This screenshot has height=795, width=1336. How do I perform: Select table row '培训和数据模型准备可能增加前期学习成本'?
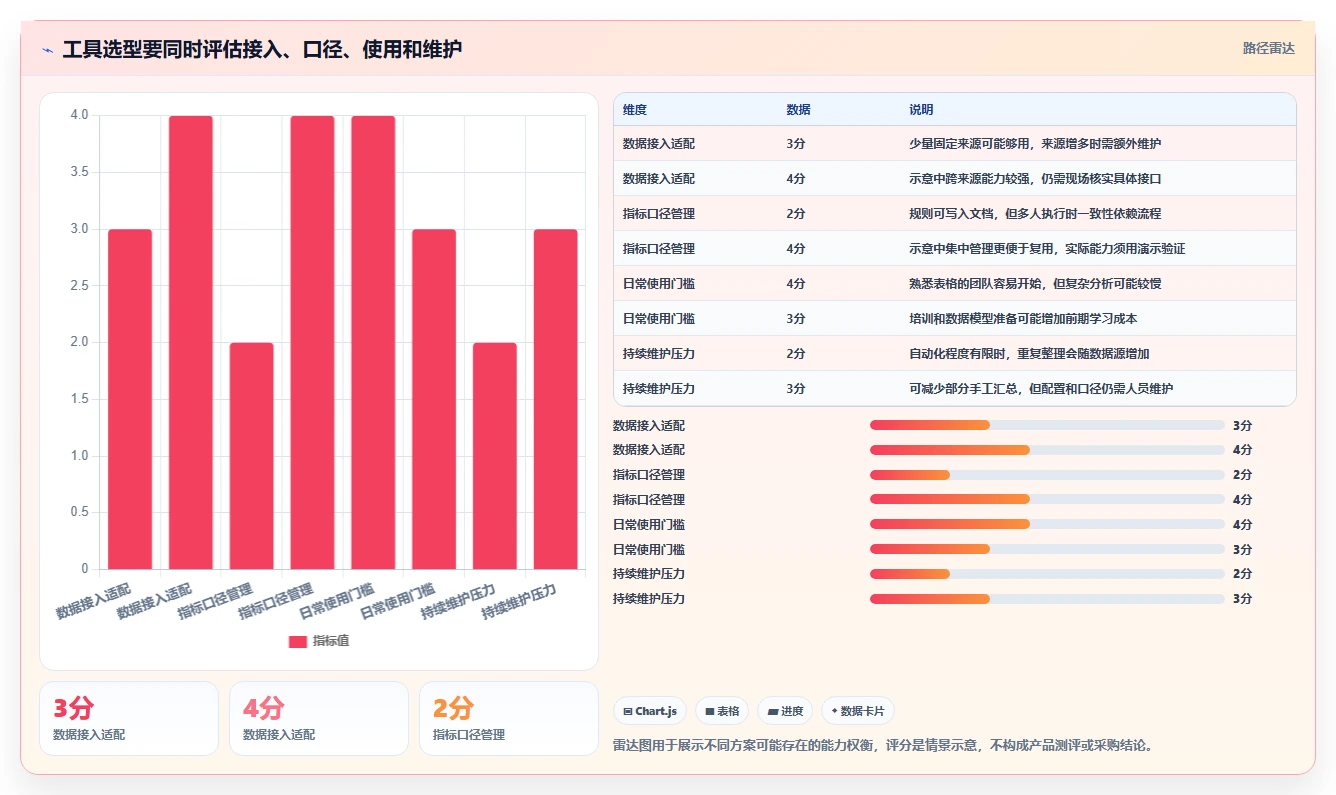click(x=954, y=319)
